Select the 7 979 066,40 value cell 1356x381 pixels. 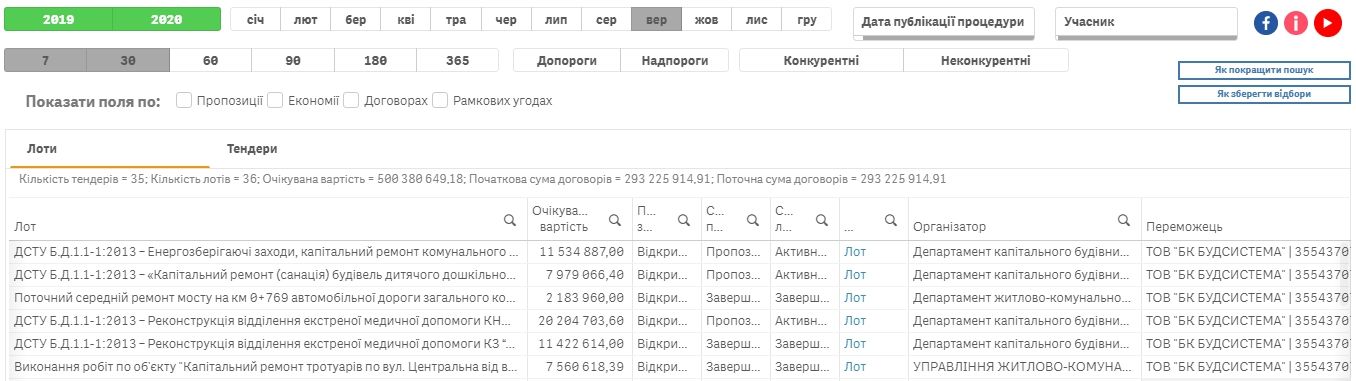[x=580, y=274]
